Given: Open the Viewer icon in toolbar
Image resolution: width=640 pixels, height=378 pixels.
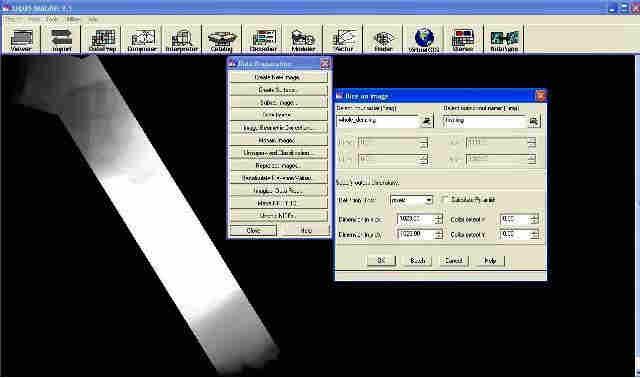Looking at the screenshot, I should tap(21, 39).
